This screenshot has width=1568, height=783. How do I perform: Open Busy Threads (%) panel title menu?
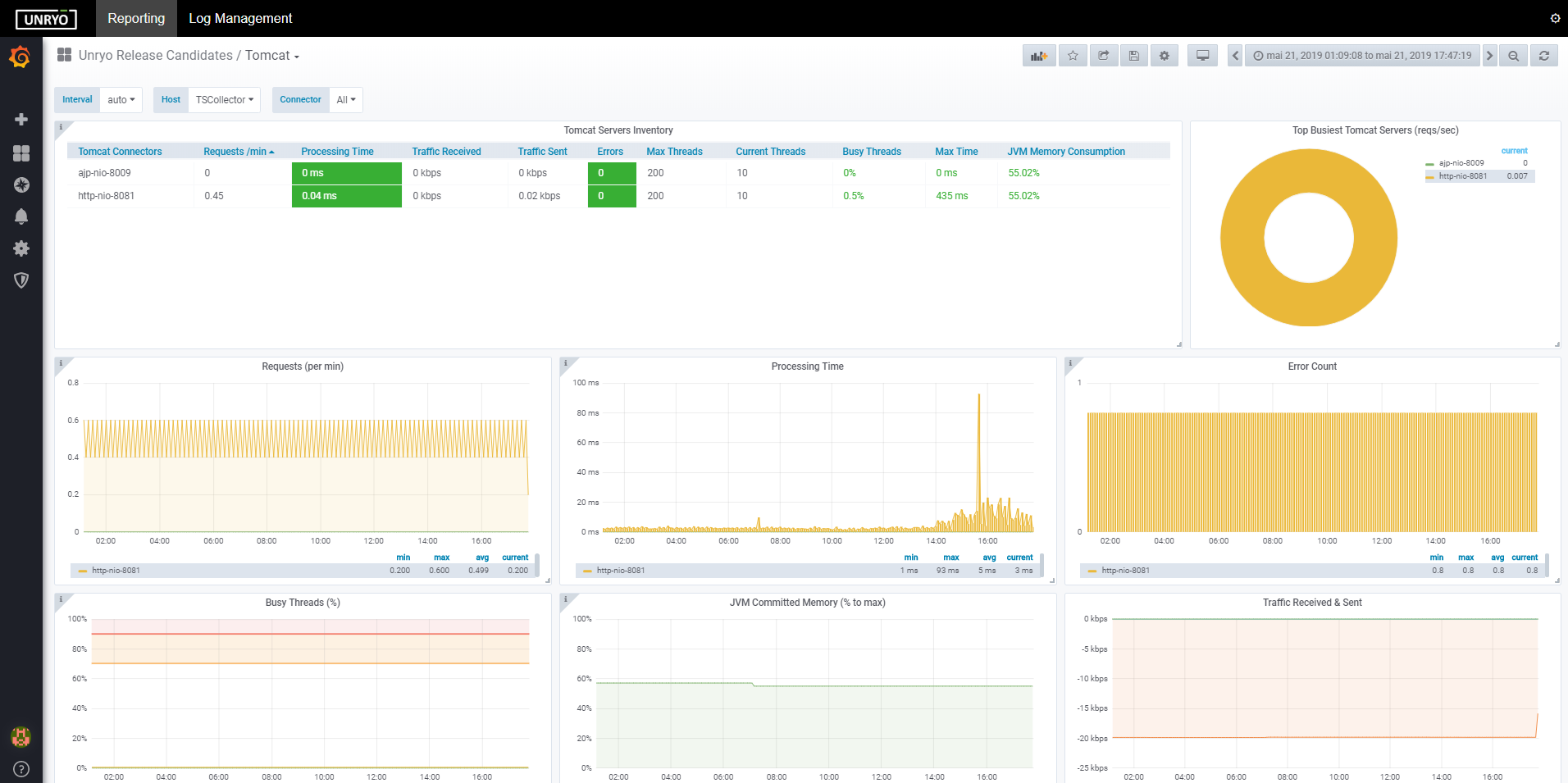tap(303, 603)
